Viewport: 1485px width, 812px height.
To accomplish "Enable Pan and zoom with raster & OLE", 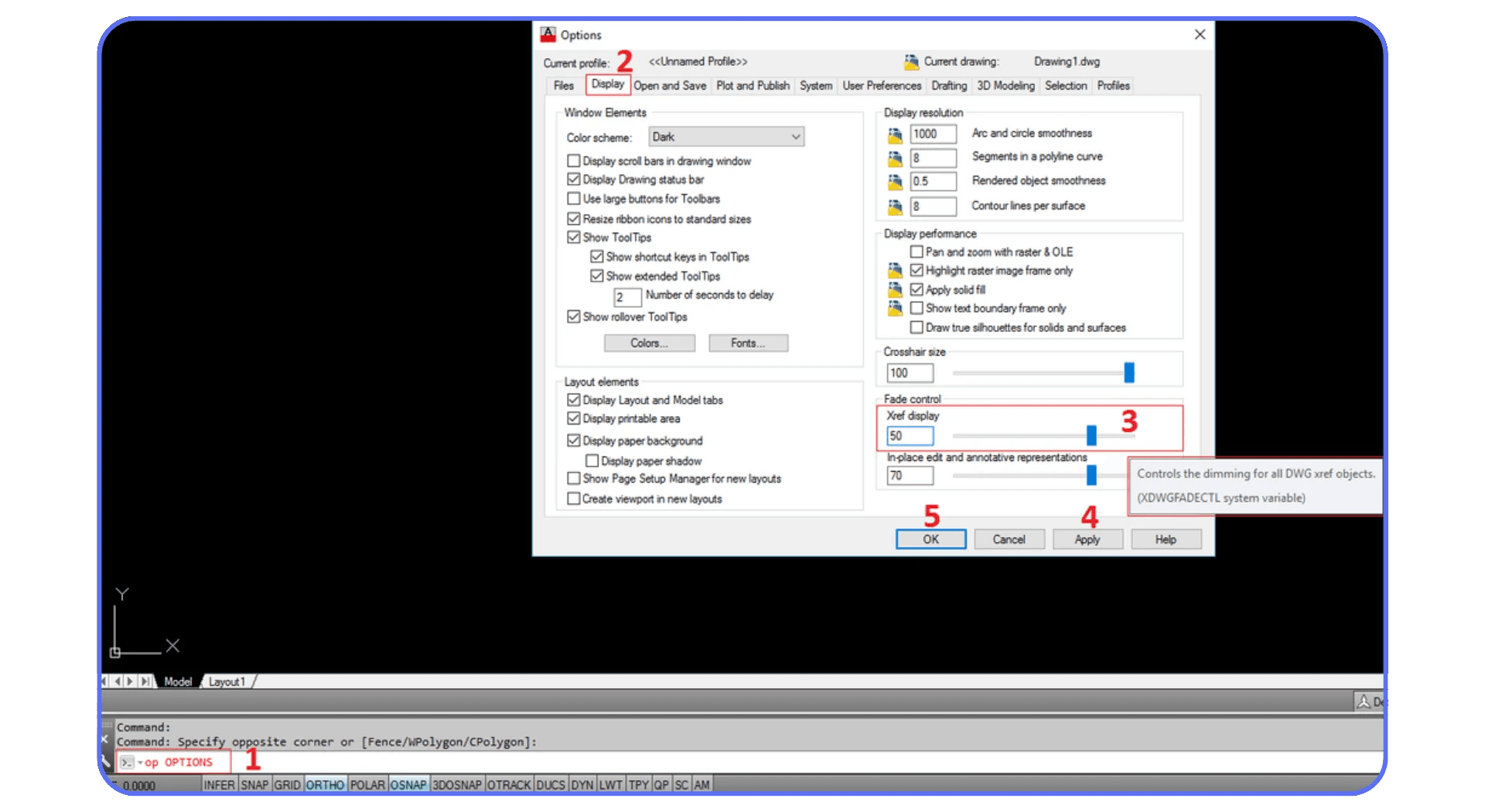I will (x=917, y=252).
